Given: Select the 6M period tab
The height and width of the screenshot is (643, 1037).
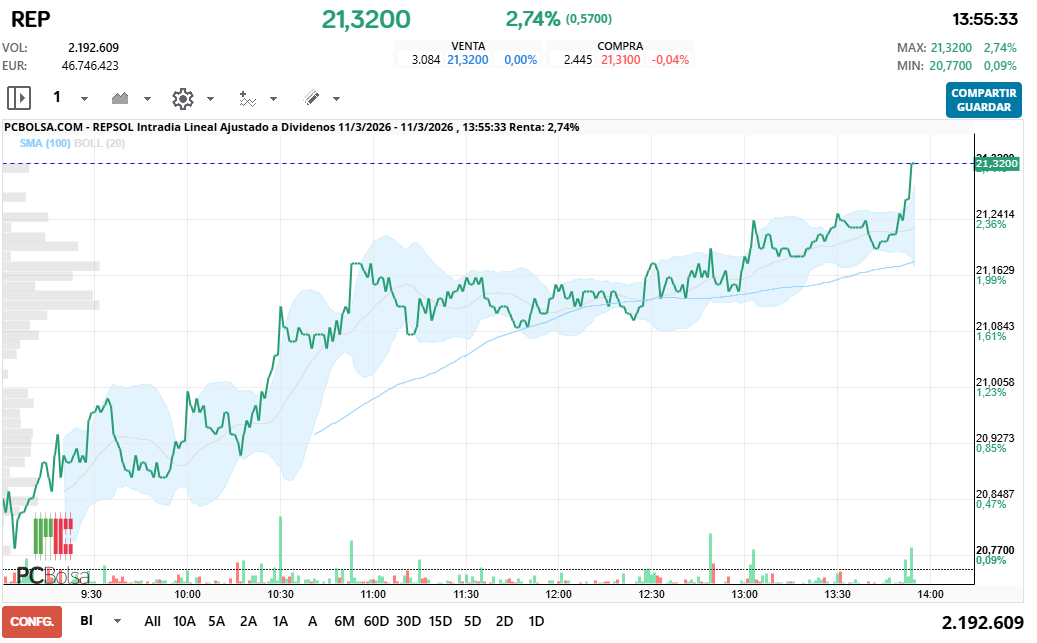Looking at the screenshot, I should [x=345, y=621].
